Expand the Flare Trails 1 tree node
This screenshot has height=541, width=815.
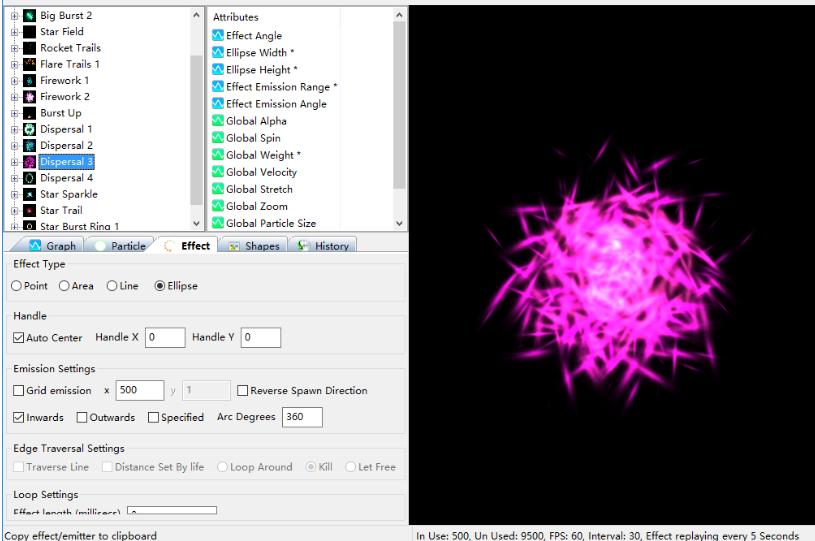(15, 64)
